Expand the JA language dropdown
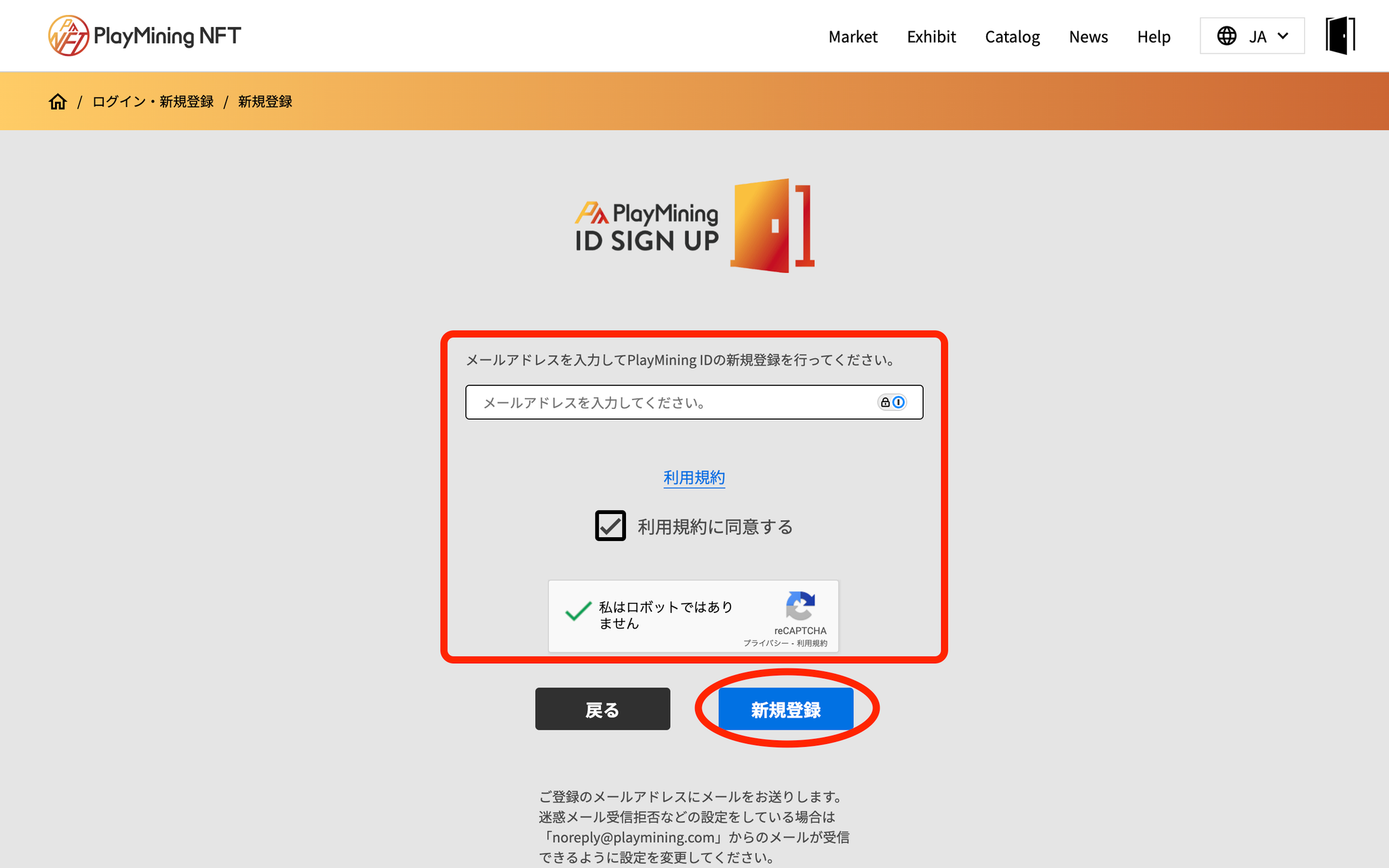1389x868 pixels. pos(1252,36)
